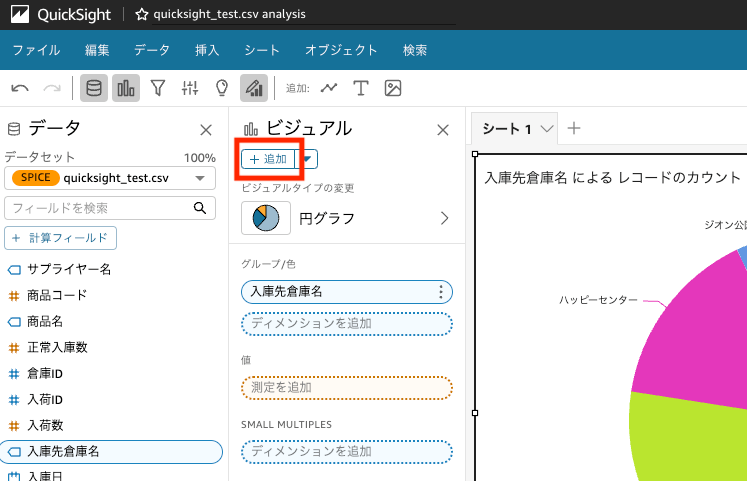Add a new sheet with plus icon
The height and width of the screenshot is (481, 747).
[574, 128]
